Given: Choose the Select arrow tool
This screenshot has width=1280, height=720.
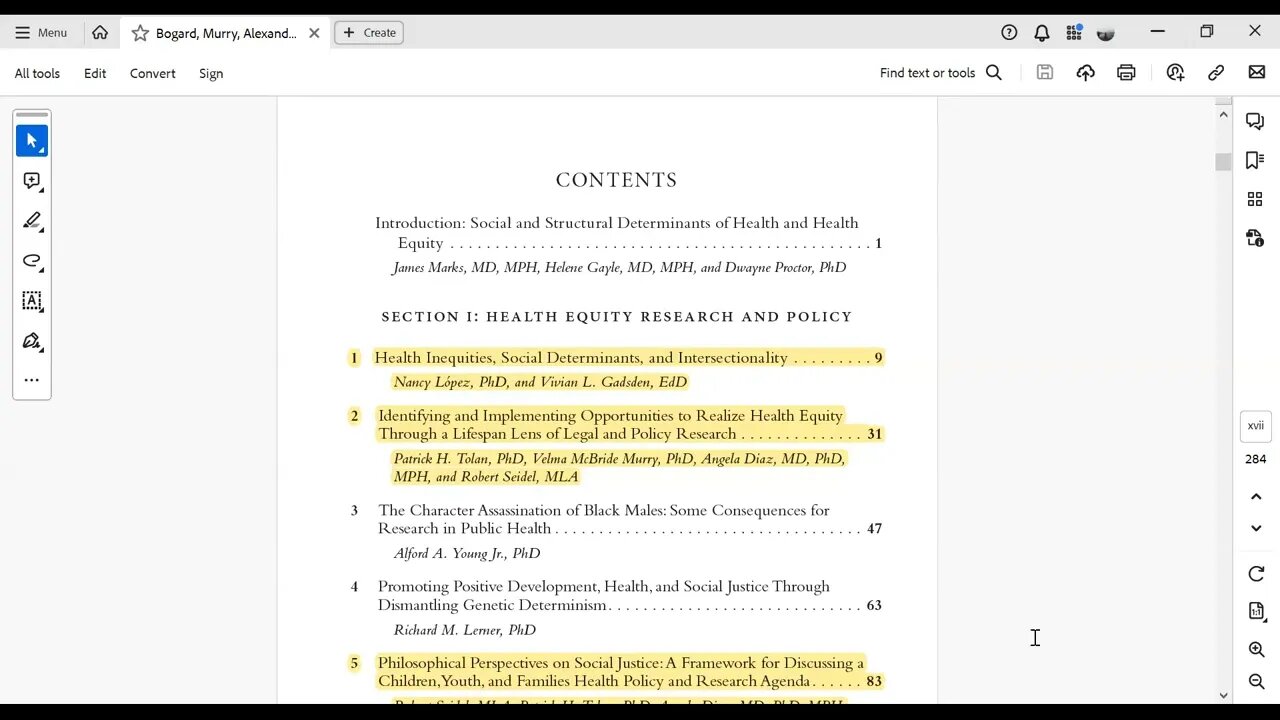Looking at the screenshot, I should pos(32,141).
